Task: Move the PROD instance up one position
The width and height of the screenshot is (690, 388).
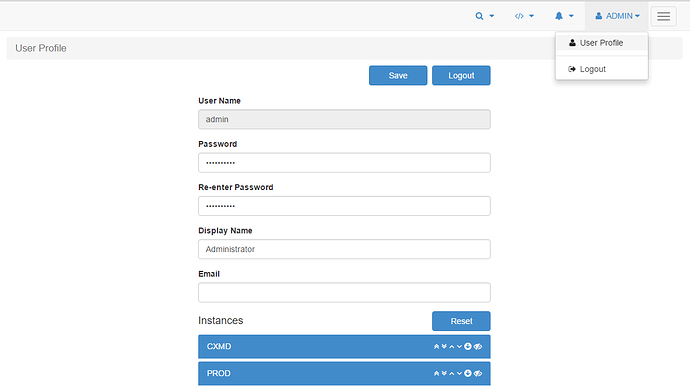Action: tap(451, 373)
